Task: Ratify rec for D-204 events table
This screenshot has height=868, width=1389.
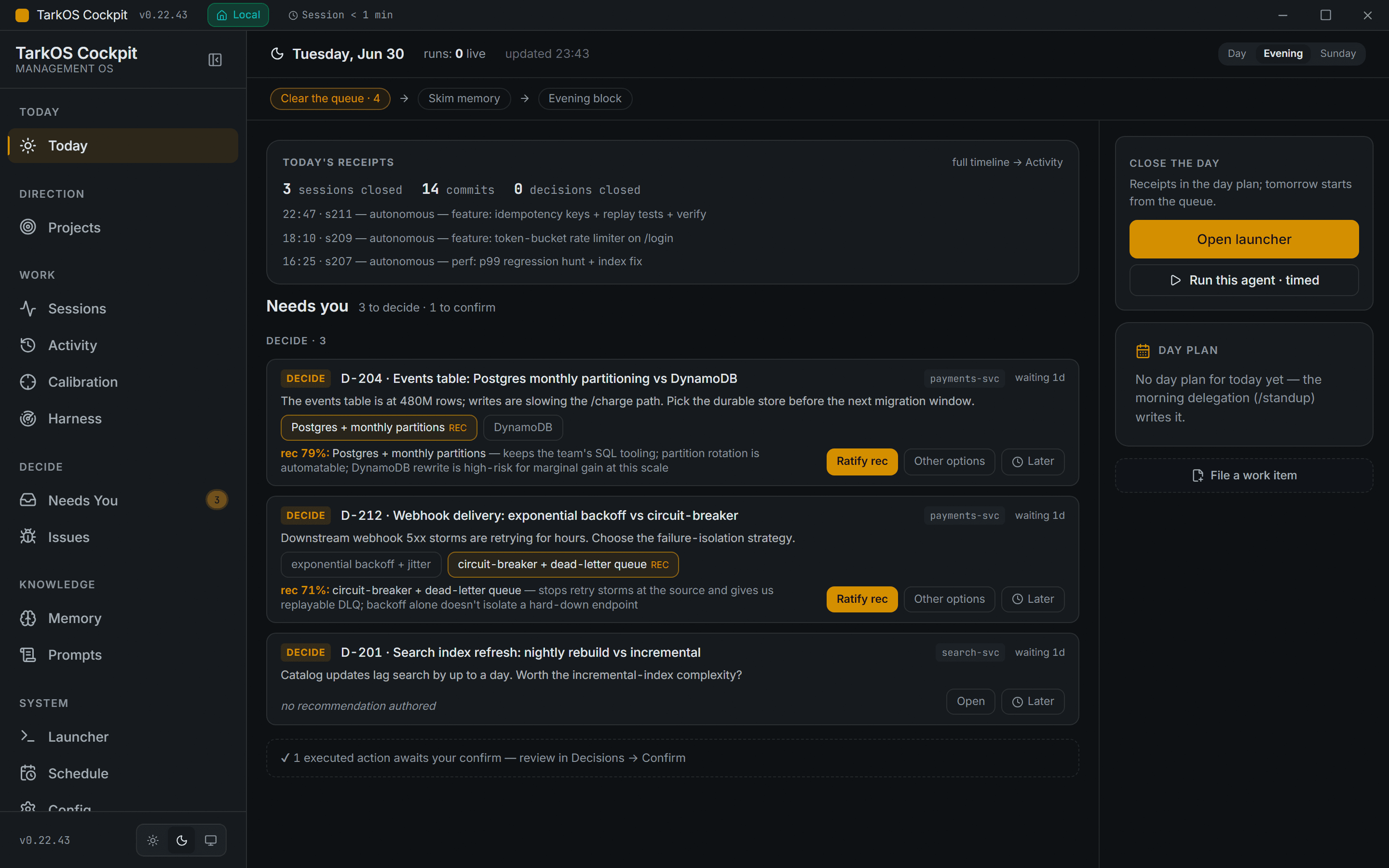Action: pos(861,461)
